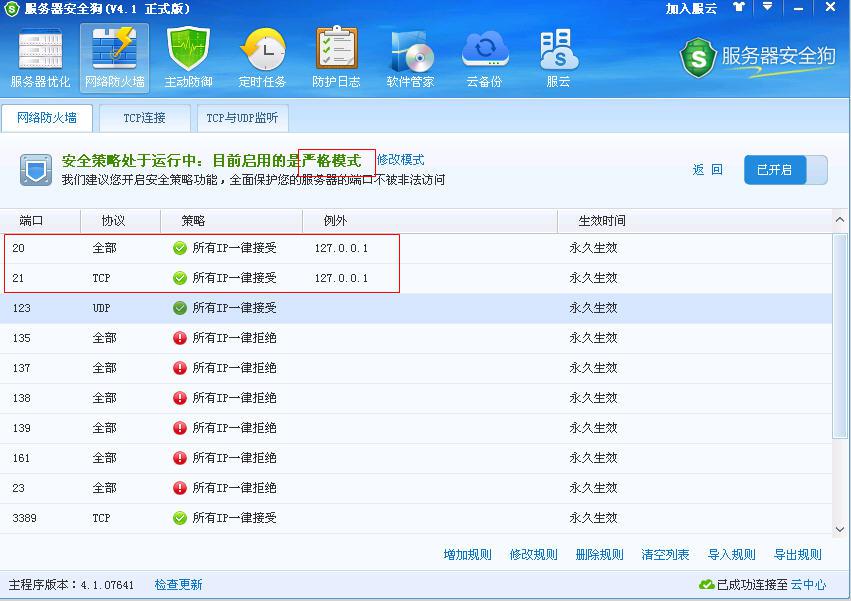Select port 137 in the port column
The width and height of the screenshot is (851, 601).
[22, 368]
